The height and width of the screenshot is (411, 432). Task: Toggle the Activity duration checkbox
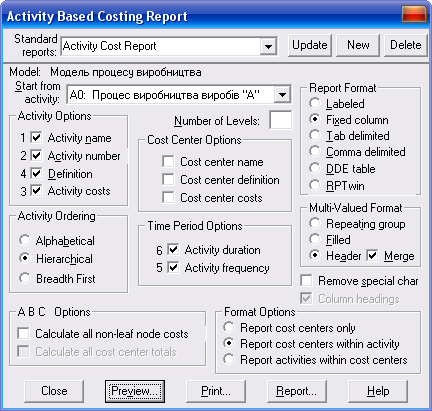click(x=173, y=250)
